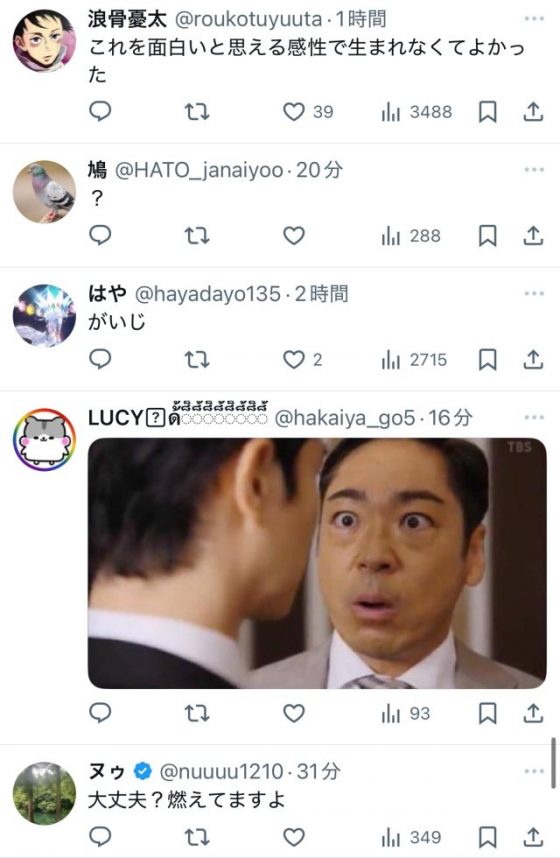Open the @HATO_janaiyoo profile handle

click(199, 170)
